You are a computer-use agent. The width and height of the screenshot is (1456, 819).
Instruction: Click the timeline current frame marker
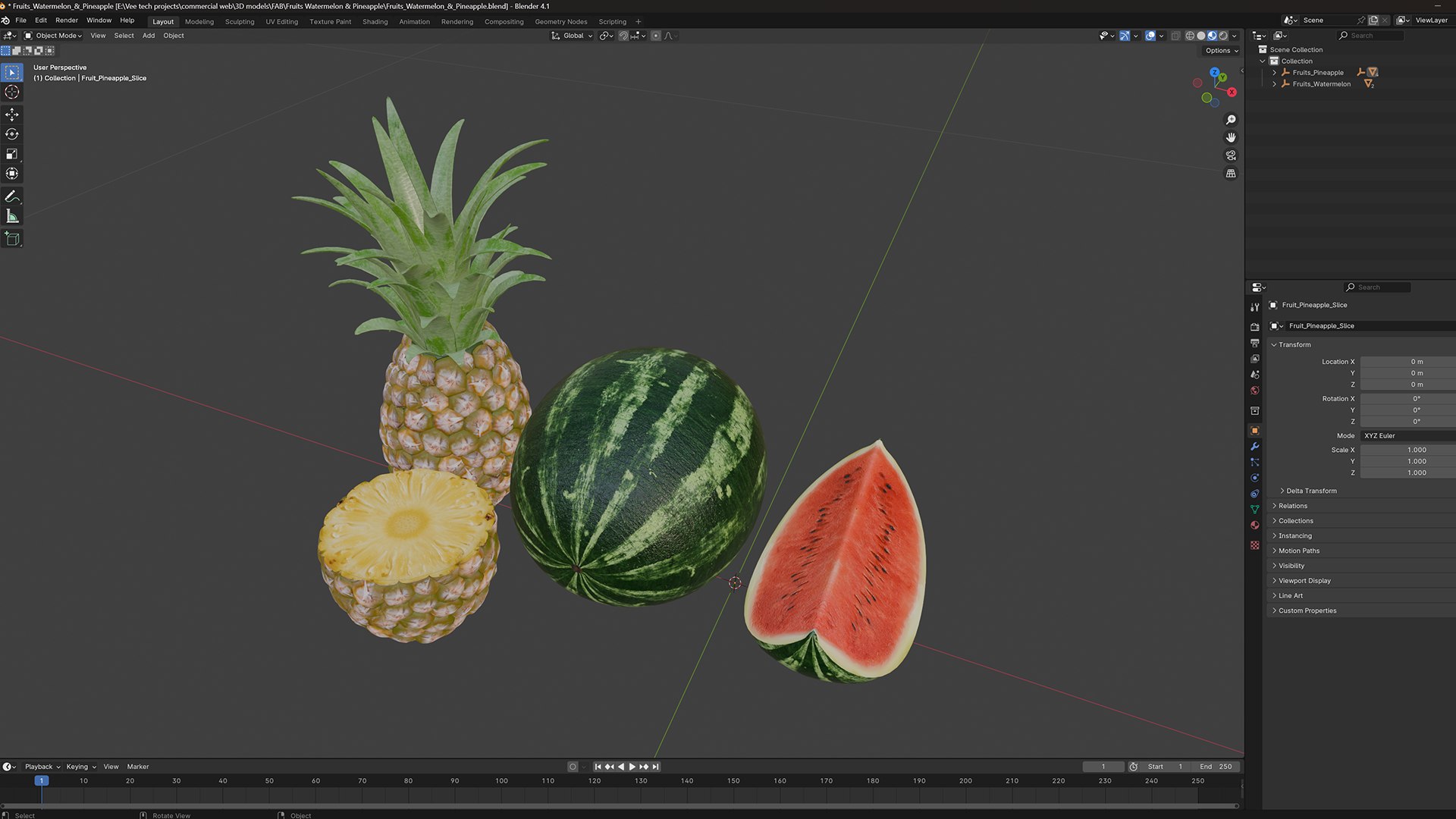point(42,781)
